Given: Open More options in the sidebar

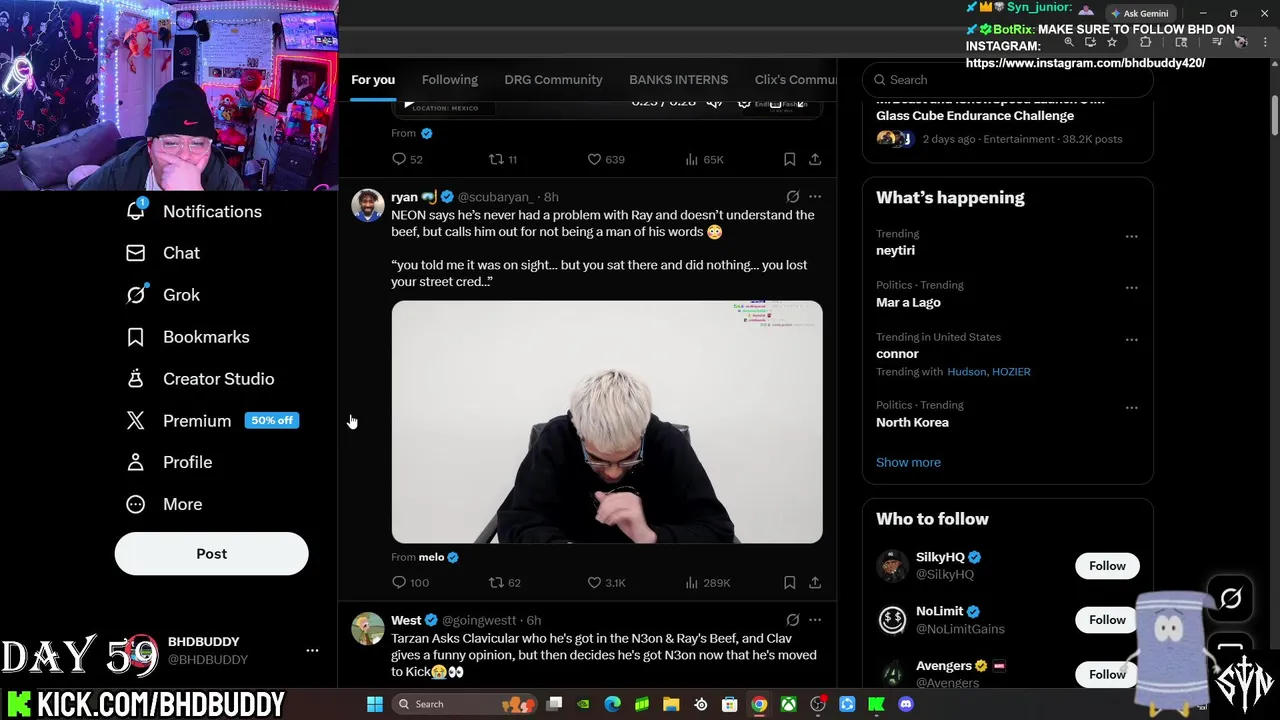Looking at the screenshot, I should pyautogui.click(x=165, y=504).
